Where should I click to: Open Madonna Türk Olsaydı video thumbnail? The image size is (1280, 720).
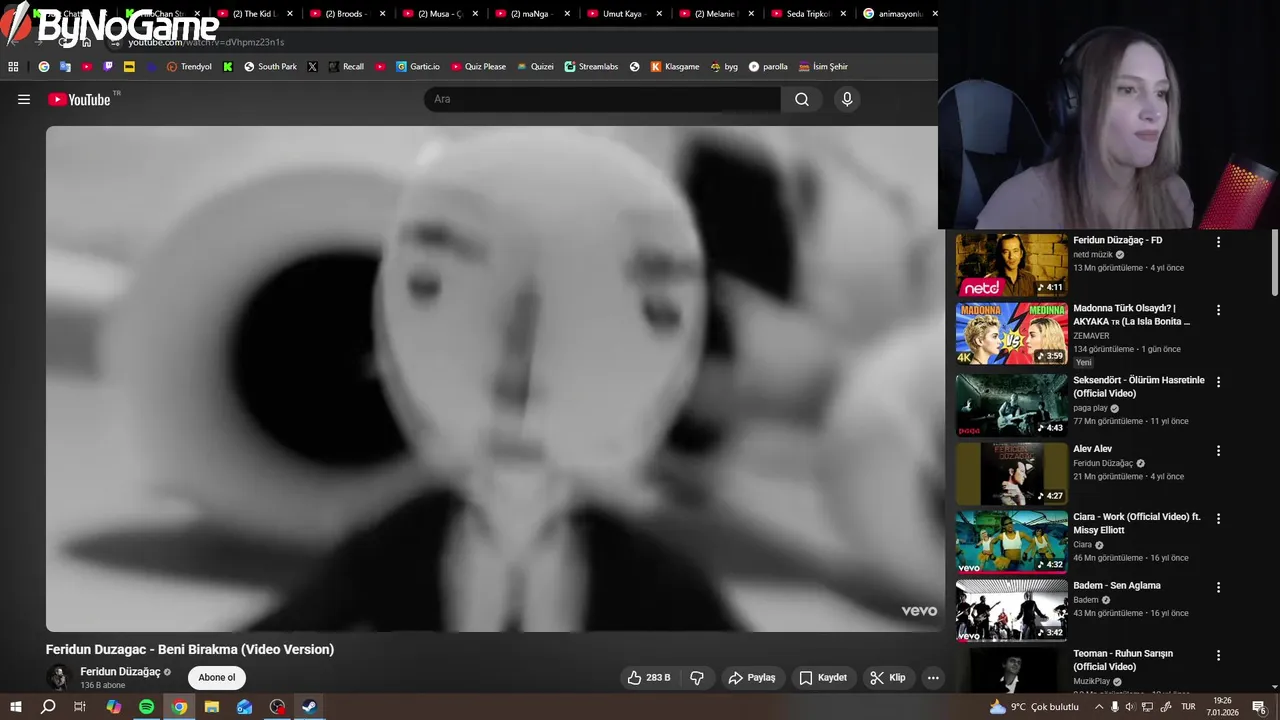point(1011,334)
